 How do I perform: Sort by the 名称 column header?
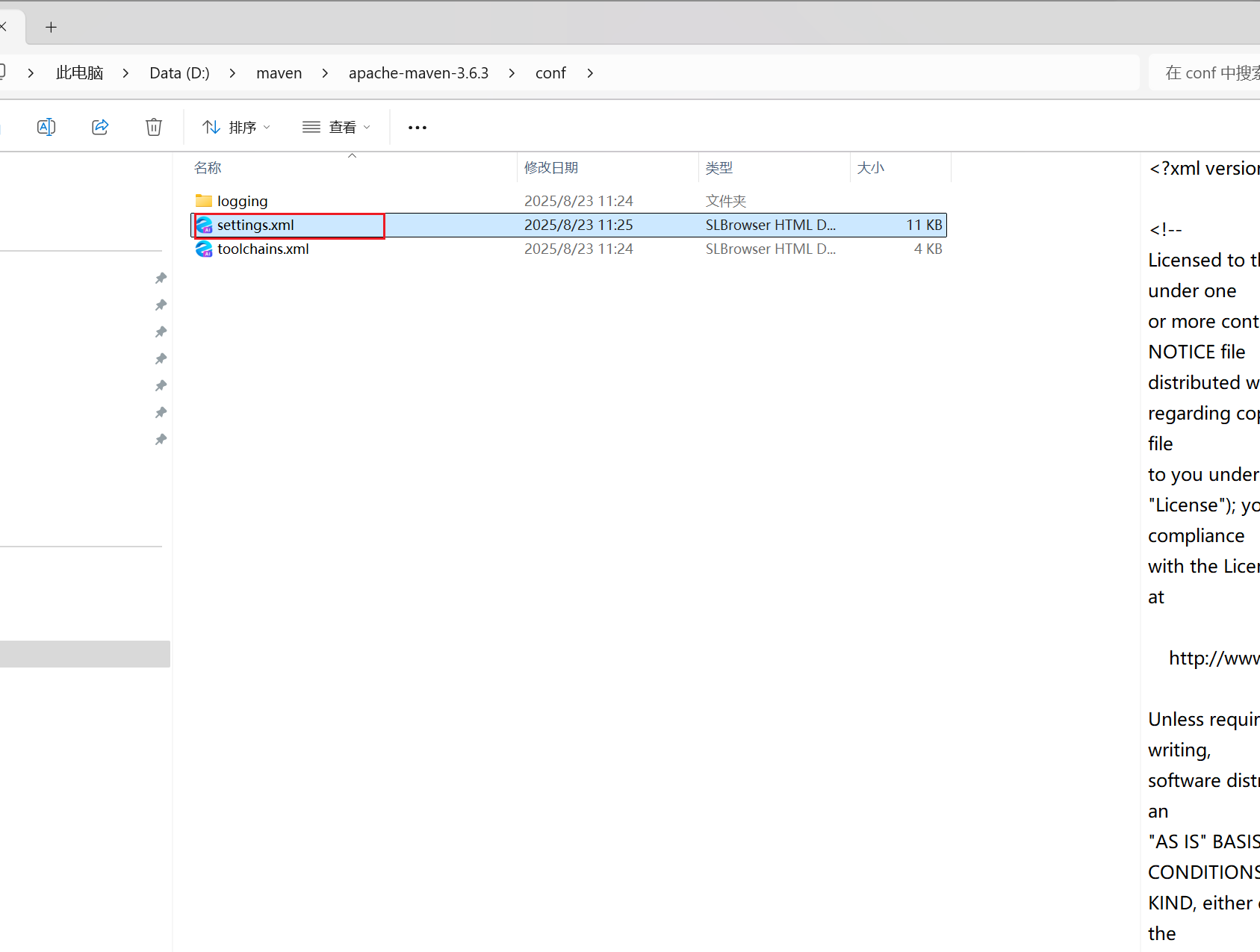[x=208, y=168]
